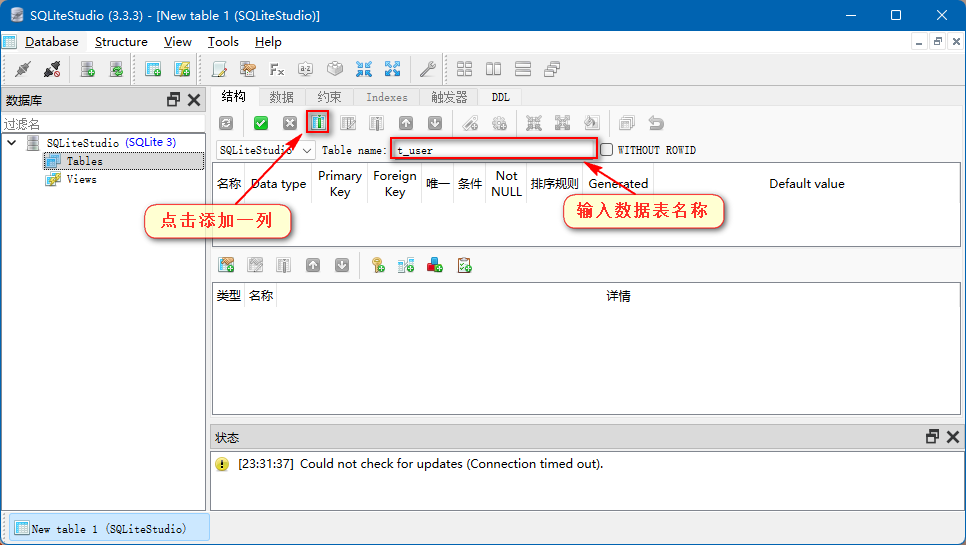Click the Create similar table icon

pos(627,123)
